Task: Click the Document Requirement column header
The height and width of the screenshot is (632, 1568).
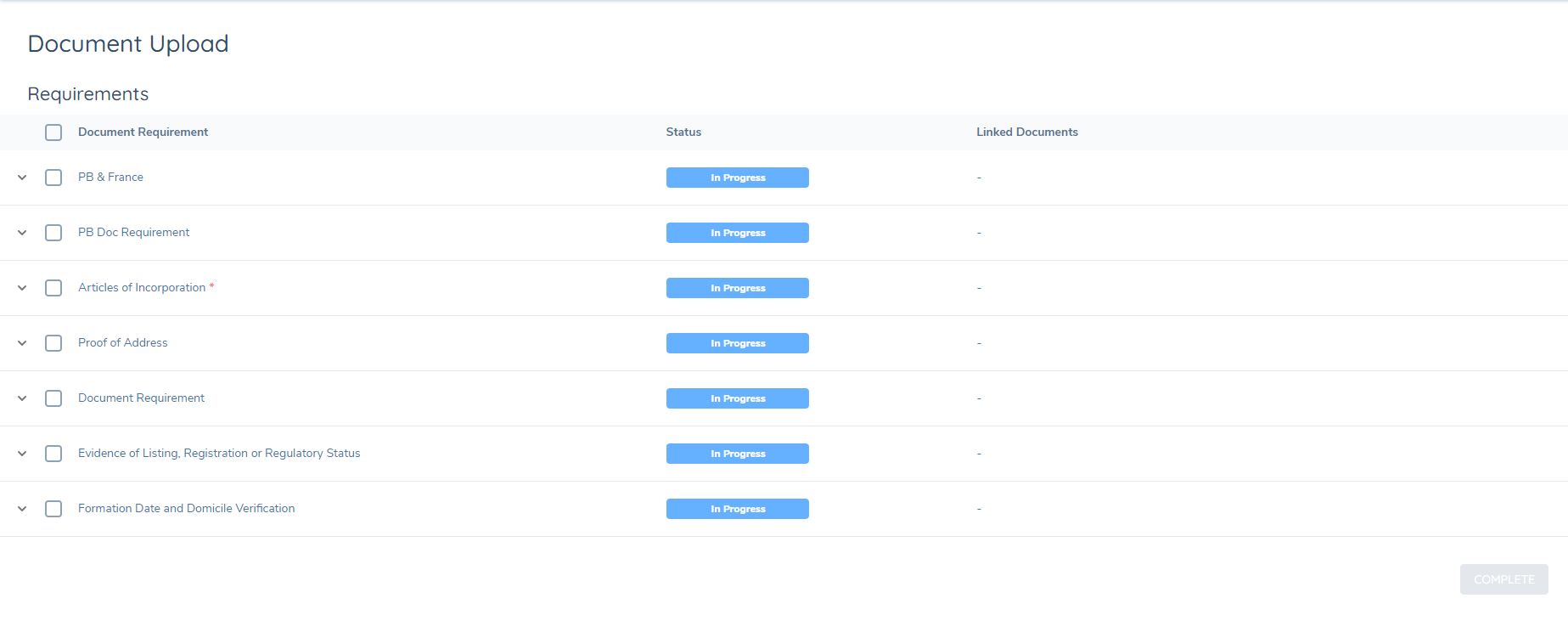Action: [143, 132]
